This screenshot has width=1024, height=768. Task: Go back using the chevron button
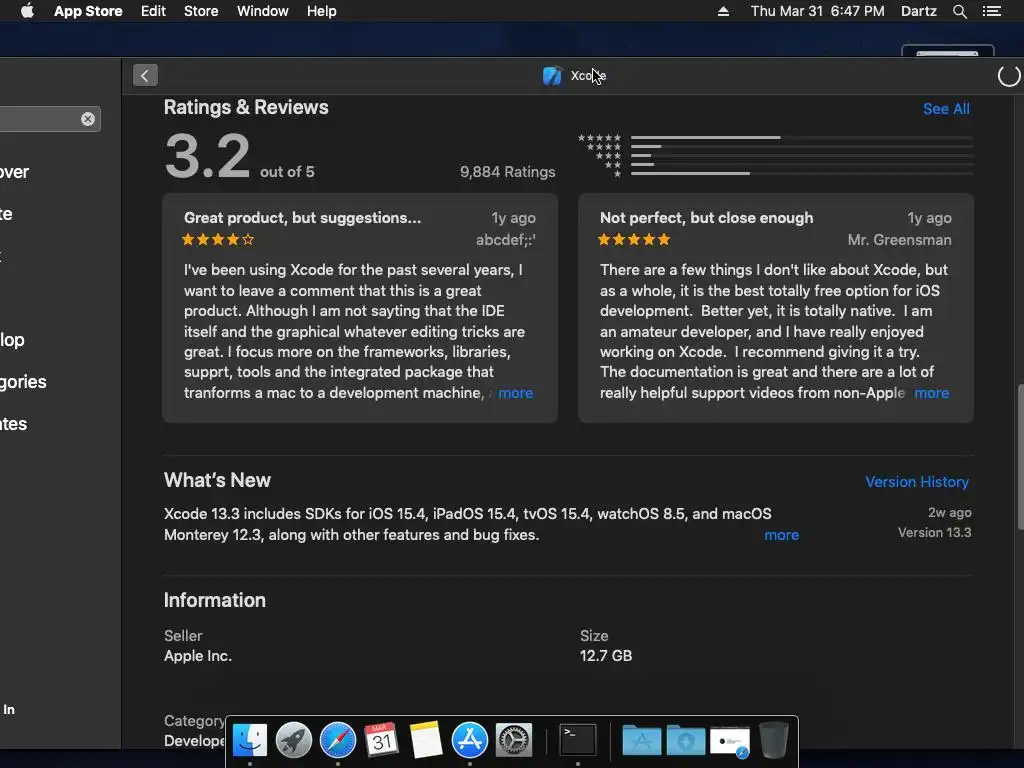[x=145, y=75]
